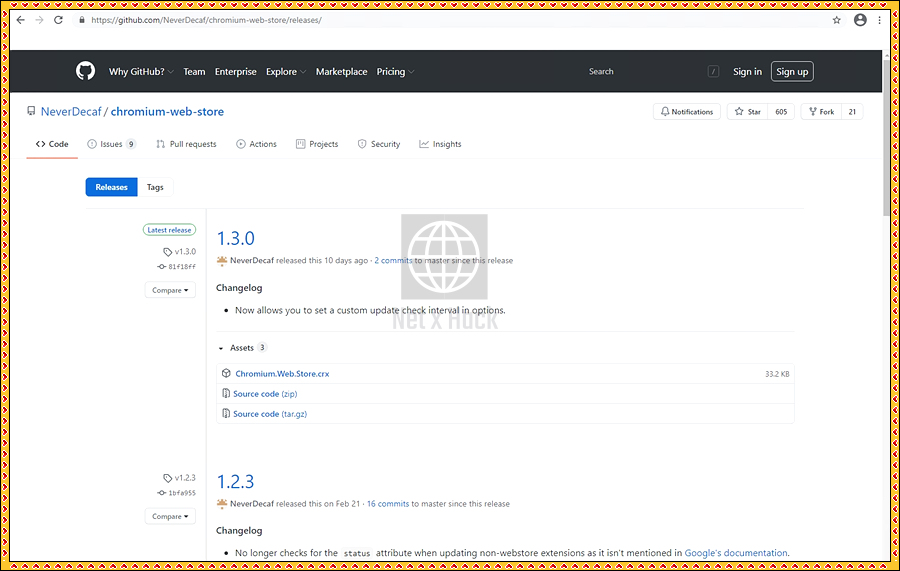Click the Latest release badge
The width and height of the screenshot is (900, 571).
coord(169,230)
